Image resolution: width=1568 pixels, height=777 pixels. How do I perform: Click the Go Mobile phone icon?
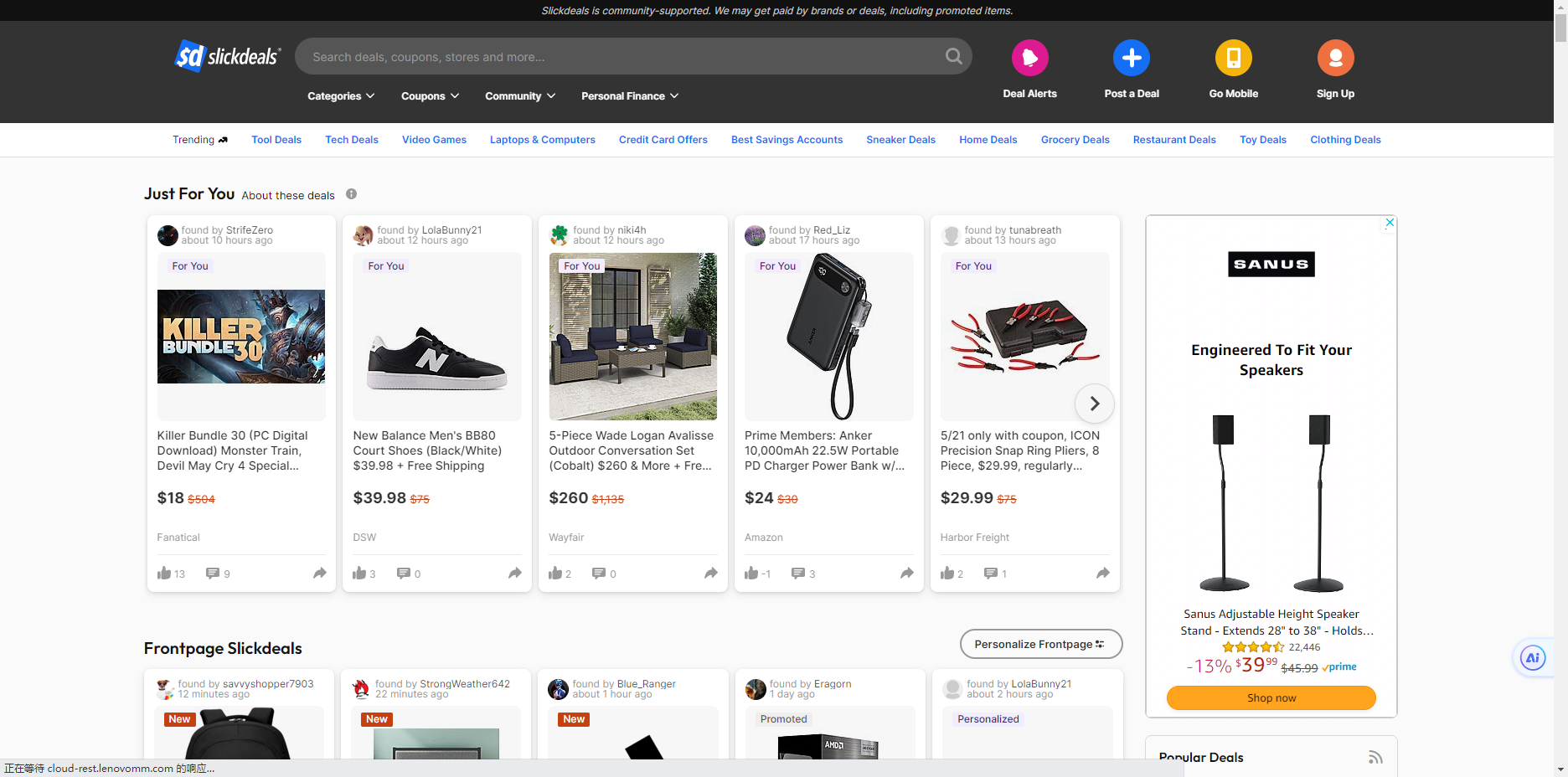click(1233, 58)
